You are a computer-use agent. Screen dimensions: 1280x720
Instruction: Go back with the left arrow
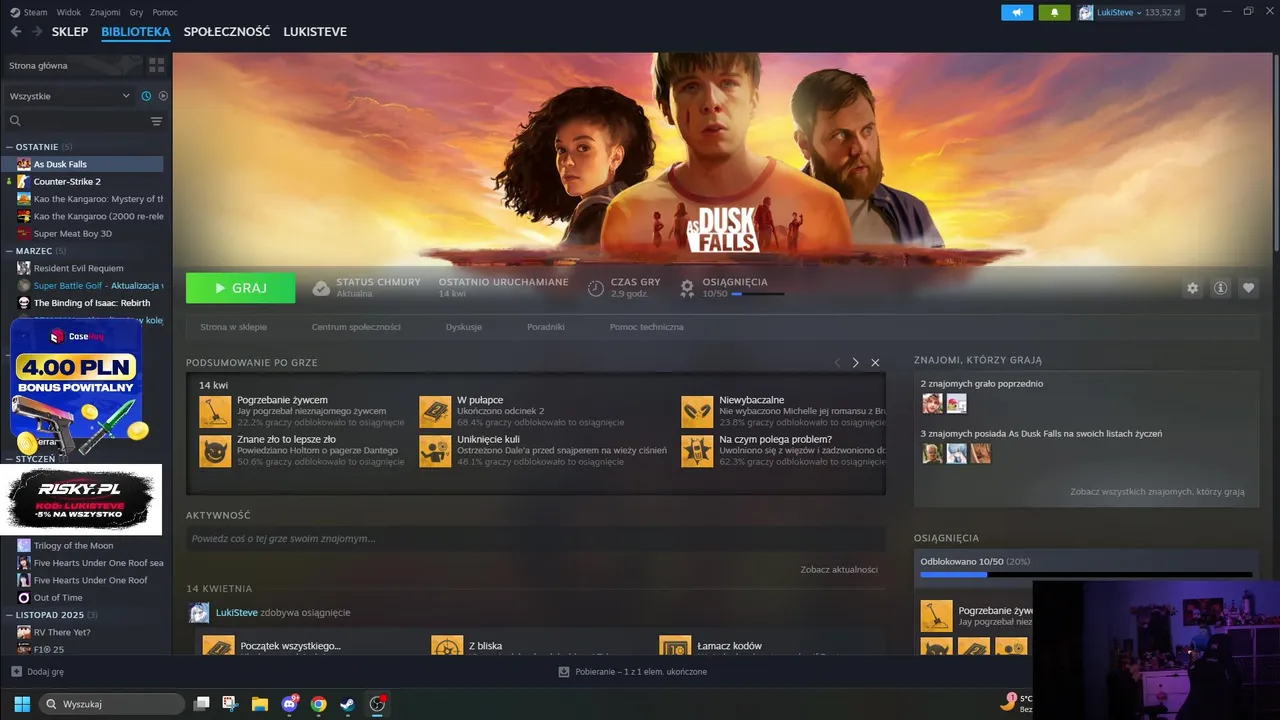15,32
